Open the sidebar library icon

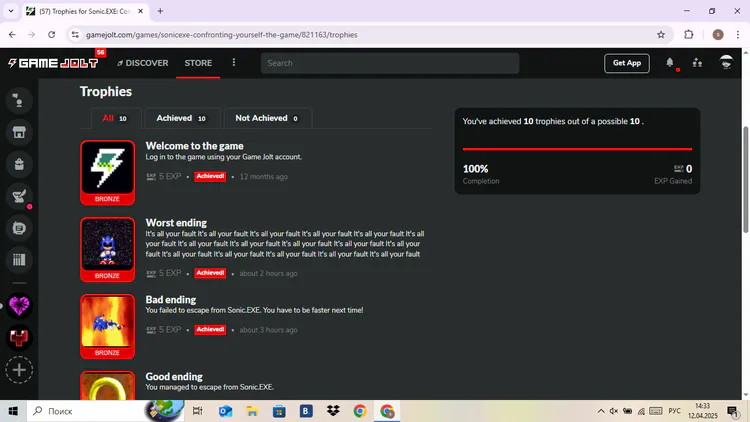coord(19,260)
